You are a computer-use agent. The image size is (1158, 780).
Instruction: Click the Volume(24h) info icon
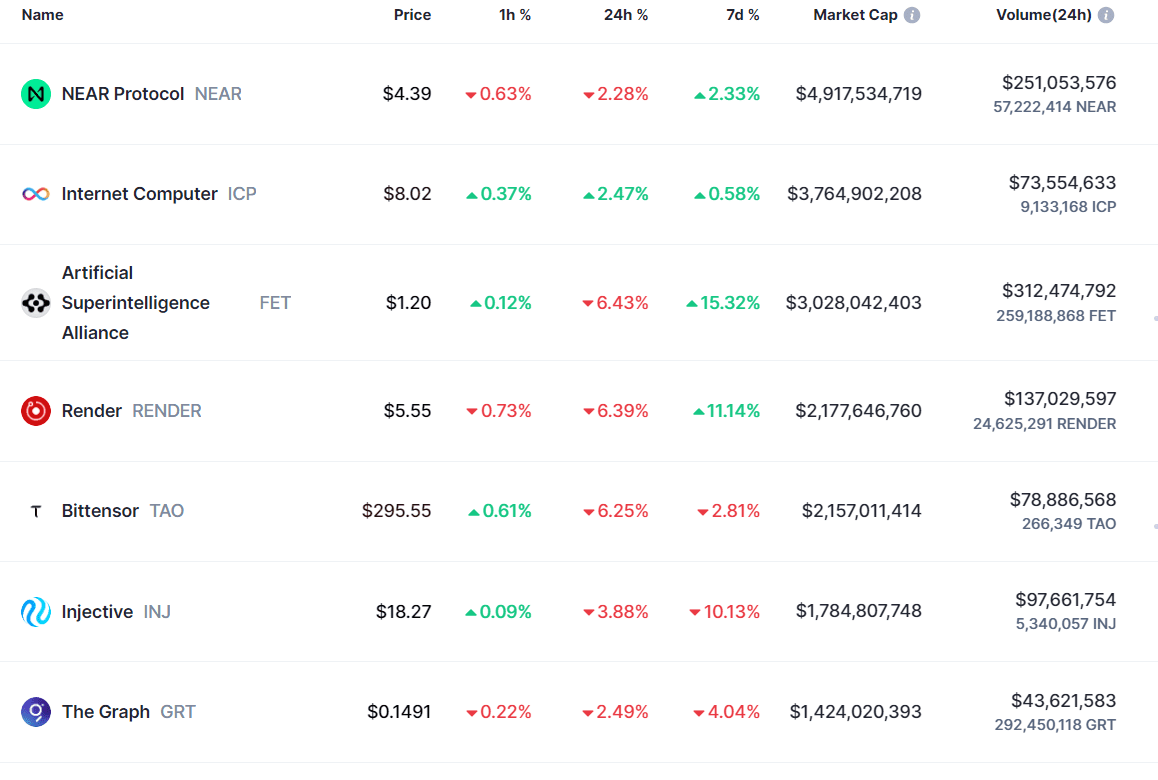pos(1106,15)
